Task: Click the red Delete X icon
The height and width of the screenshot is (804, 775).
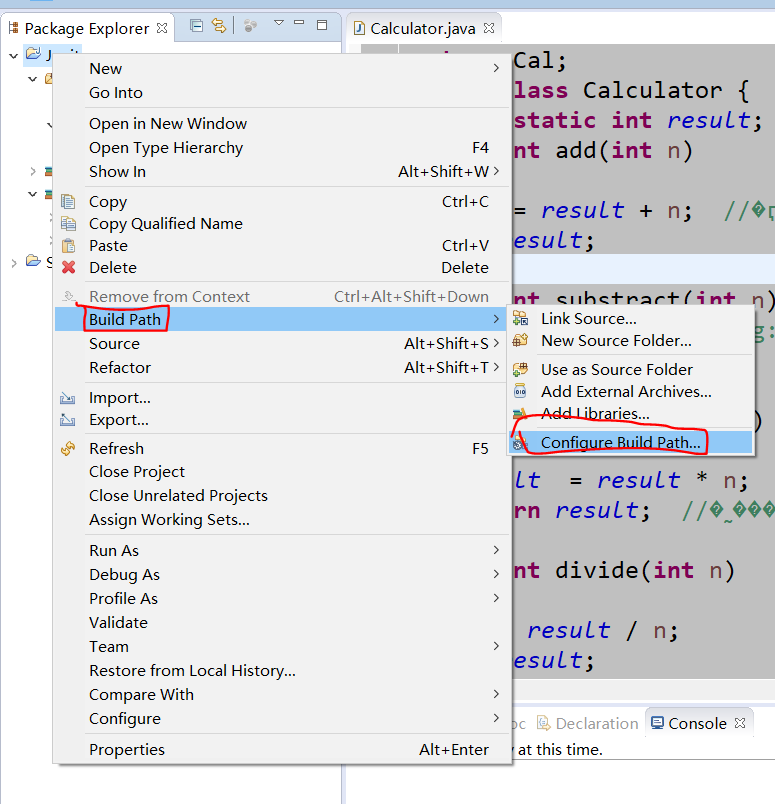Action: point(68,267)
